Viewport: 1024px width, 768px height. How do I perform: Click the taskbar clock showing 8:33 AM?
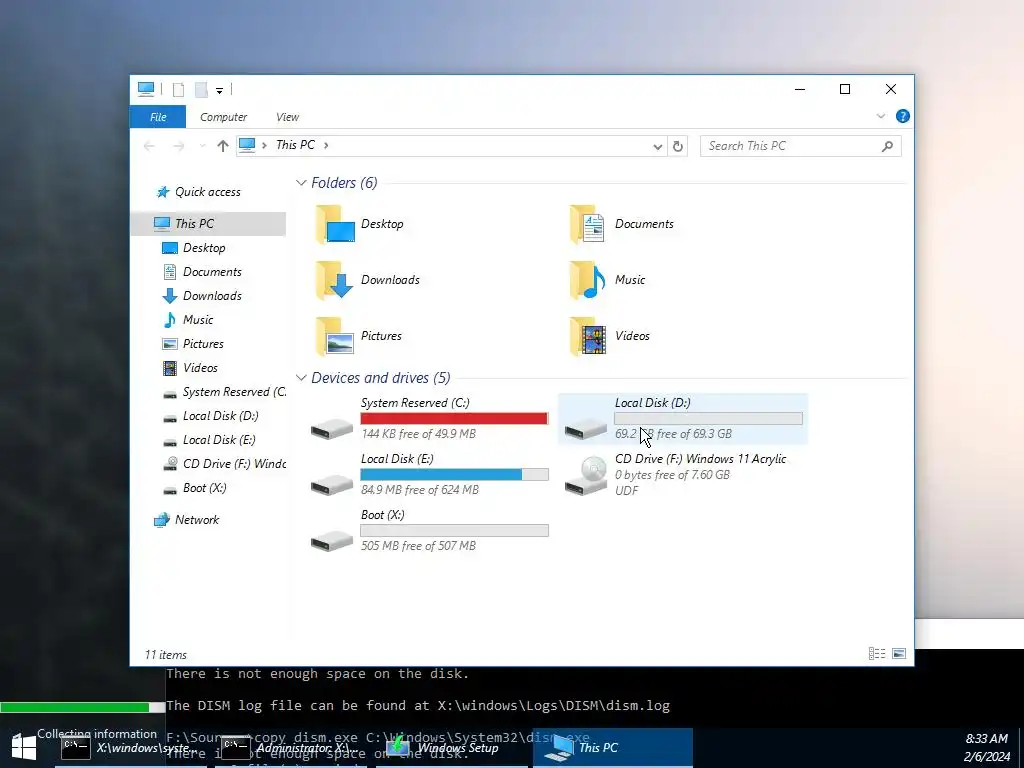click(987, 748)
